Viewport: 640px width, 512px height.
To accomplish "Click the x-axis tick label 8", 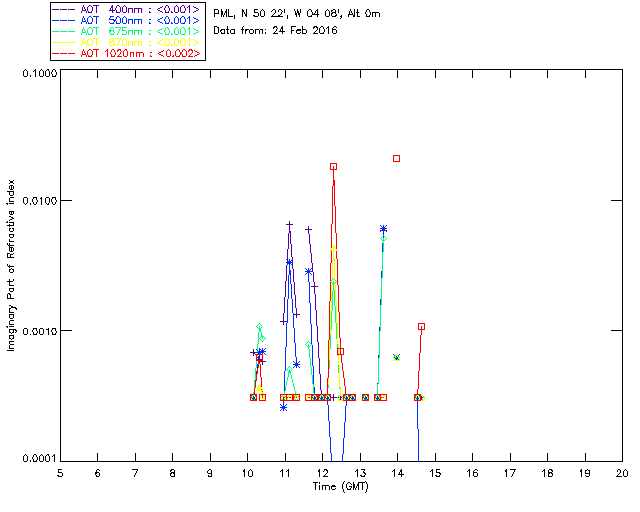I will tap(173, 473).
